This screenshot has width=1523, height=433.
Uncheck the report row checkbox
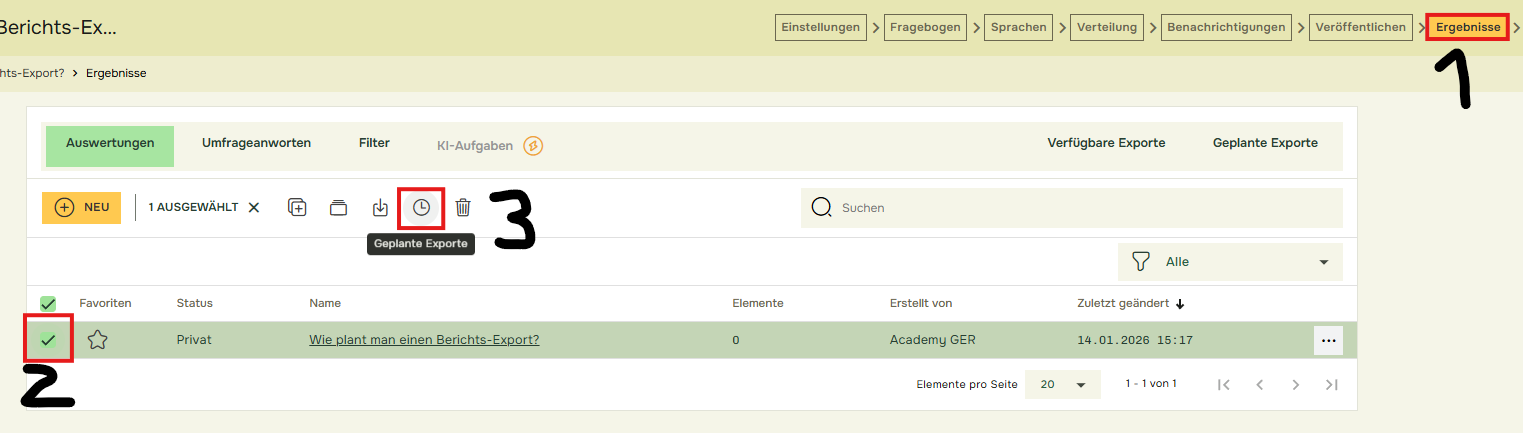coord(48,340)
